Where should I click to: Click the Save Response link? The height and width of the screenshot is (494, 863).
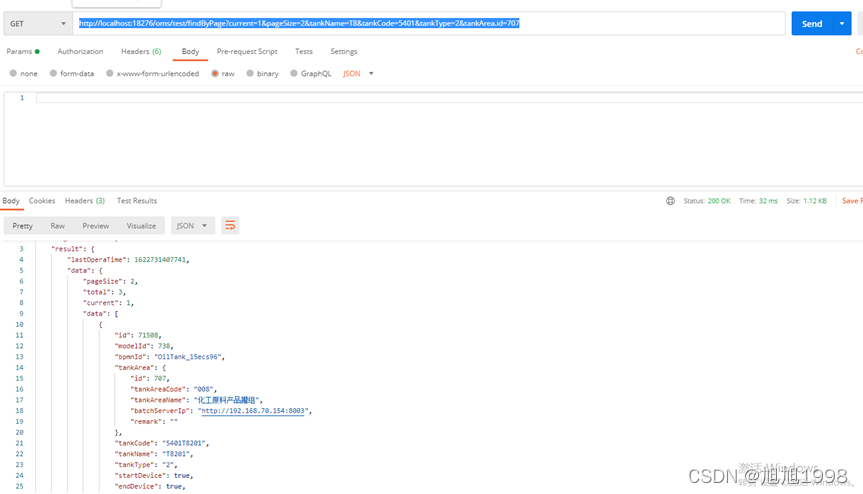point(852,201)
